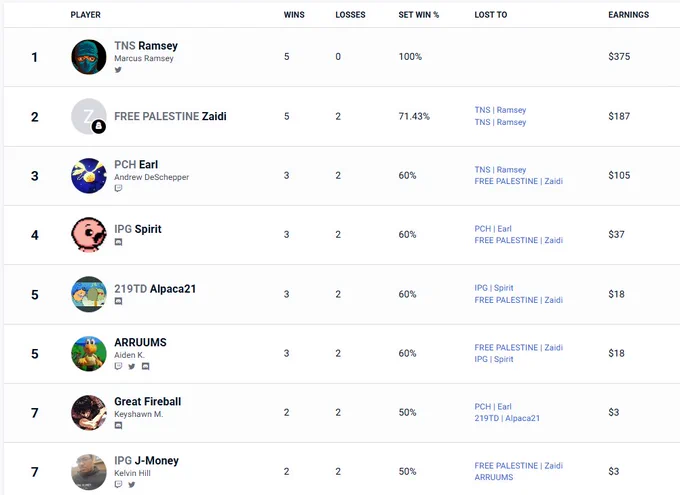Open PCH Earl's Twitch icon
680x495 pixels.
pos(118,188)
